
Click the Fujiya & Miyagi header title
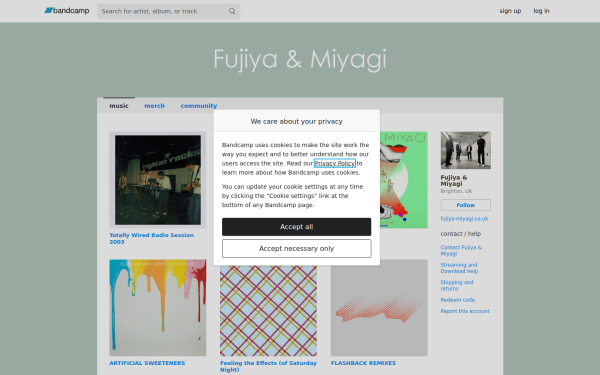coord(300,59)
